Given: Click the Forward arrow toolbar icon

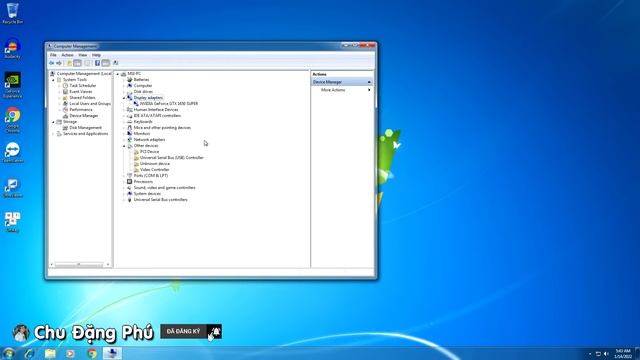Looking at the screenshot, I should coord(59,63).
